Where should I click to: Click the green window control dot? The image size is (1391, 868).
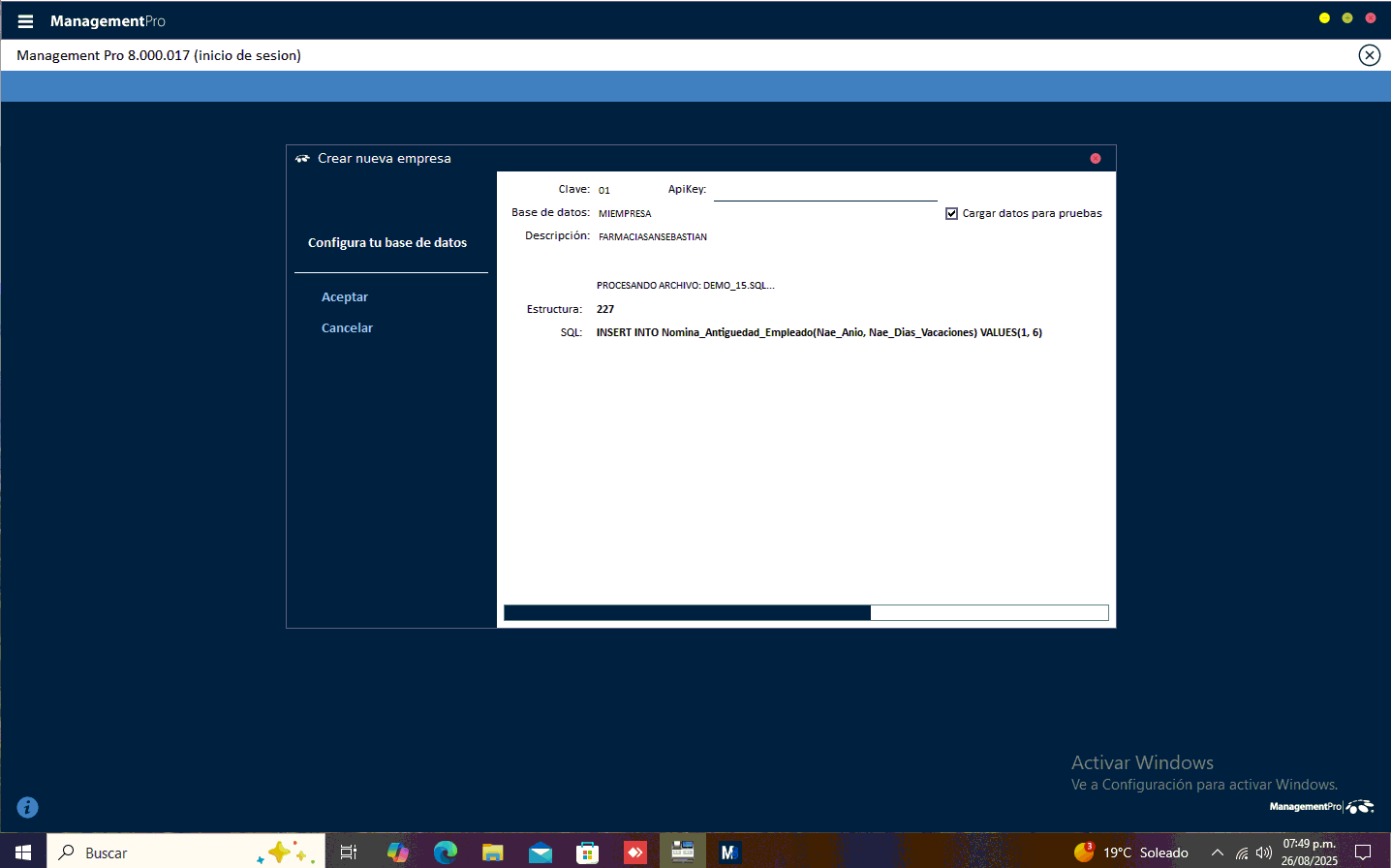pos(1347,18)
